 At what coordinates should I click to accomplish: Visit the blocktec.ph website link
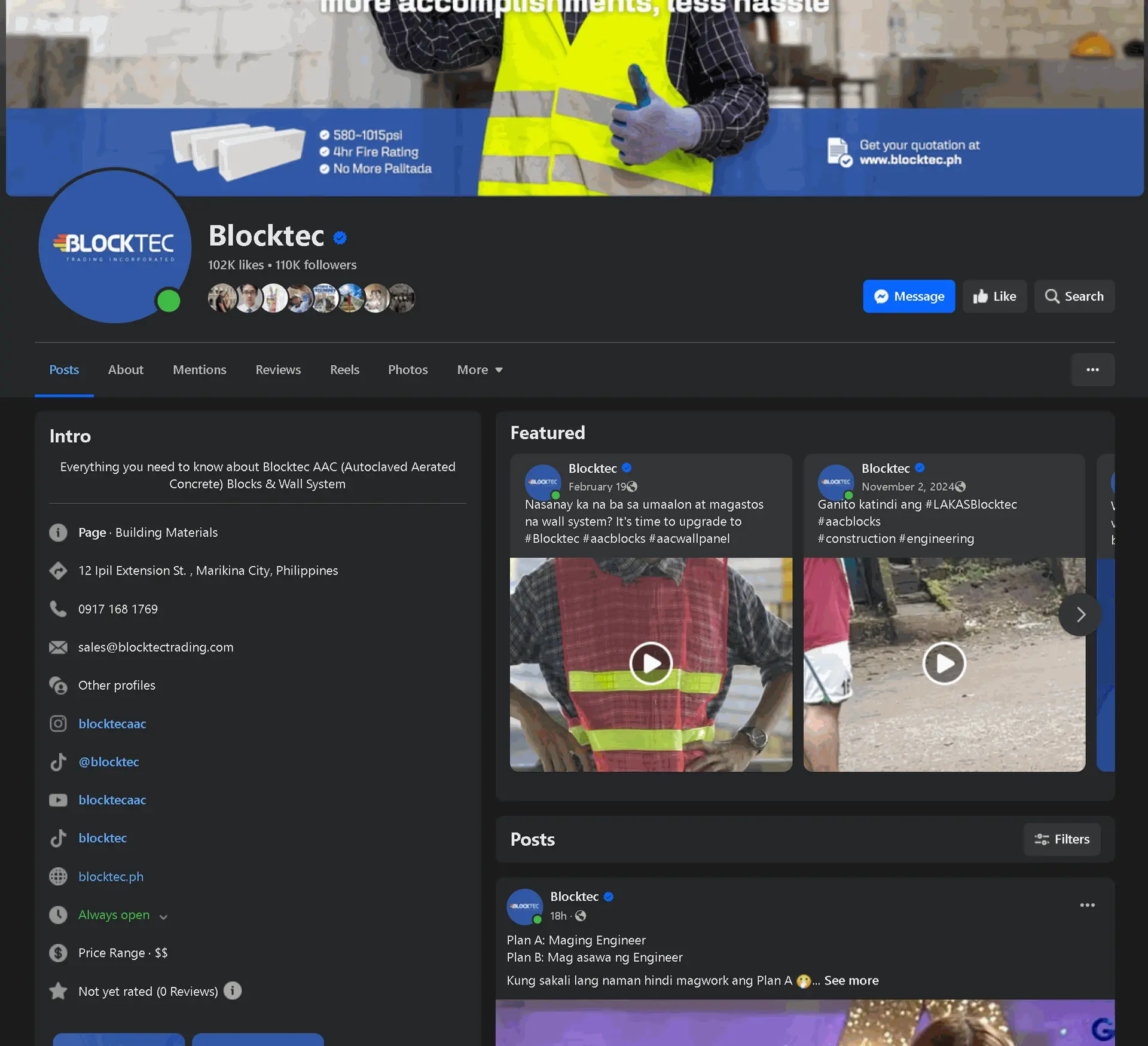111,877
